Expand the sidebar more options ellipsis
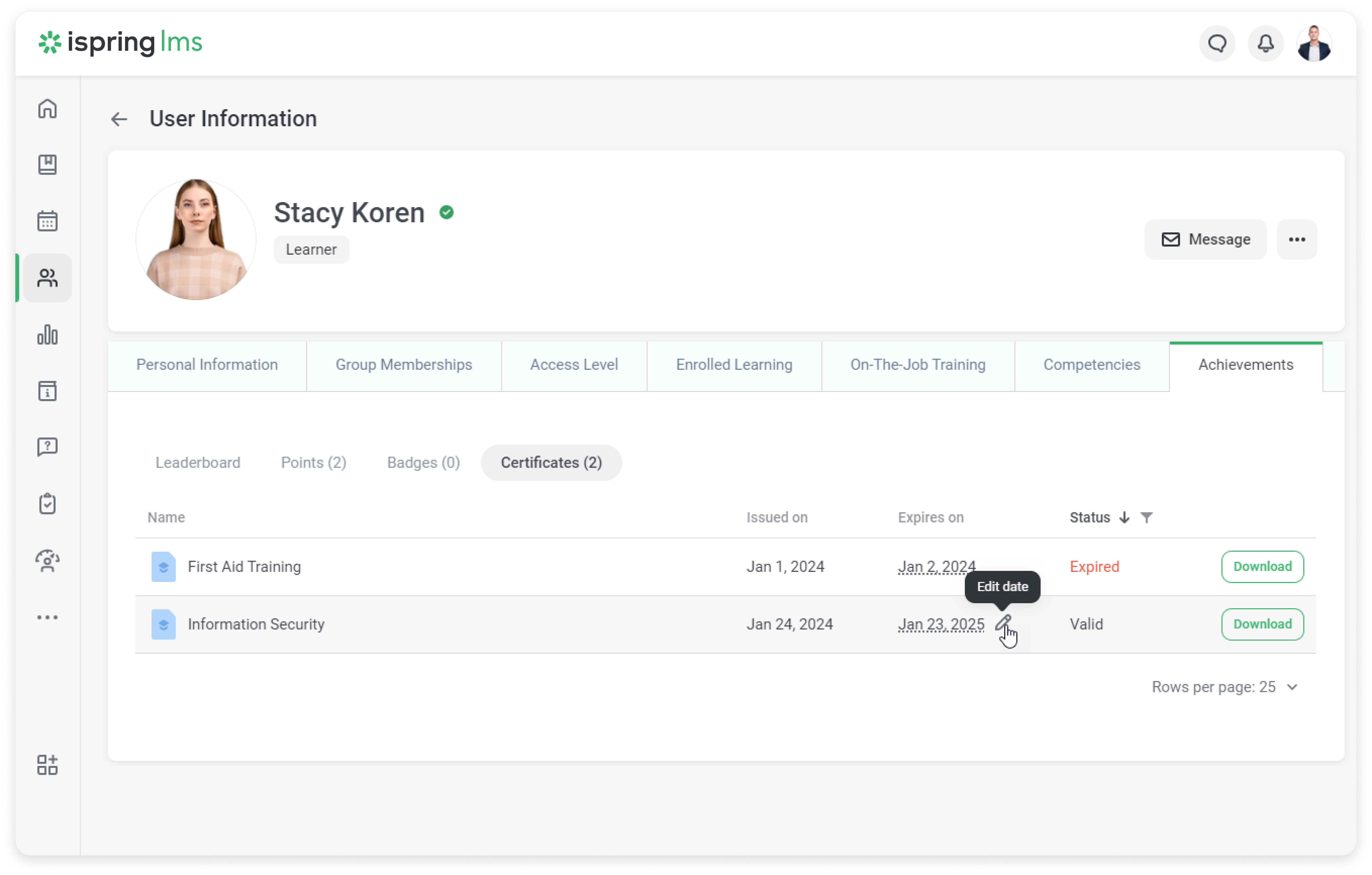 [x=47, y=618]
